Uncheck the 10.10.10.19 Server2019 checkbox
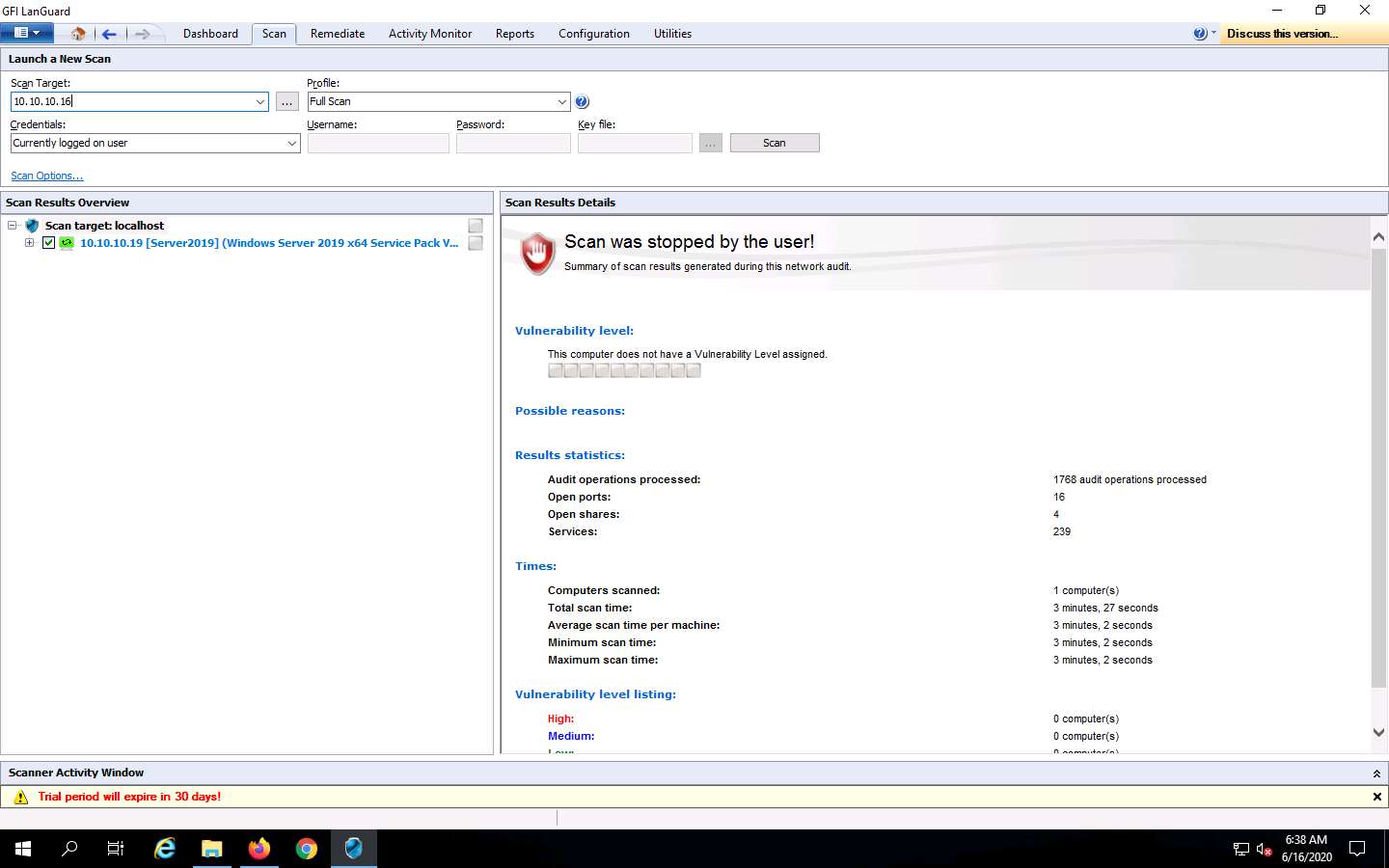 coord(48,243)
